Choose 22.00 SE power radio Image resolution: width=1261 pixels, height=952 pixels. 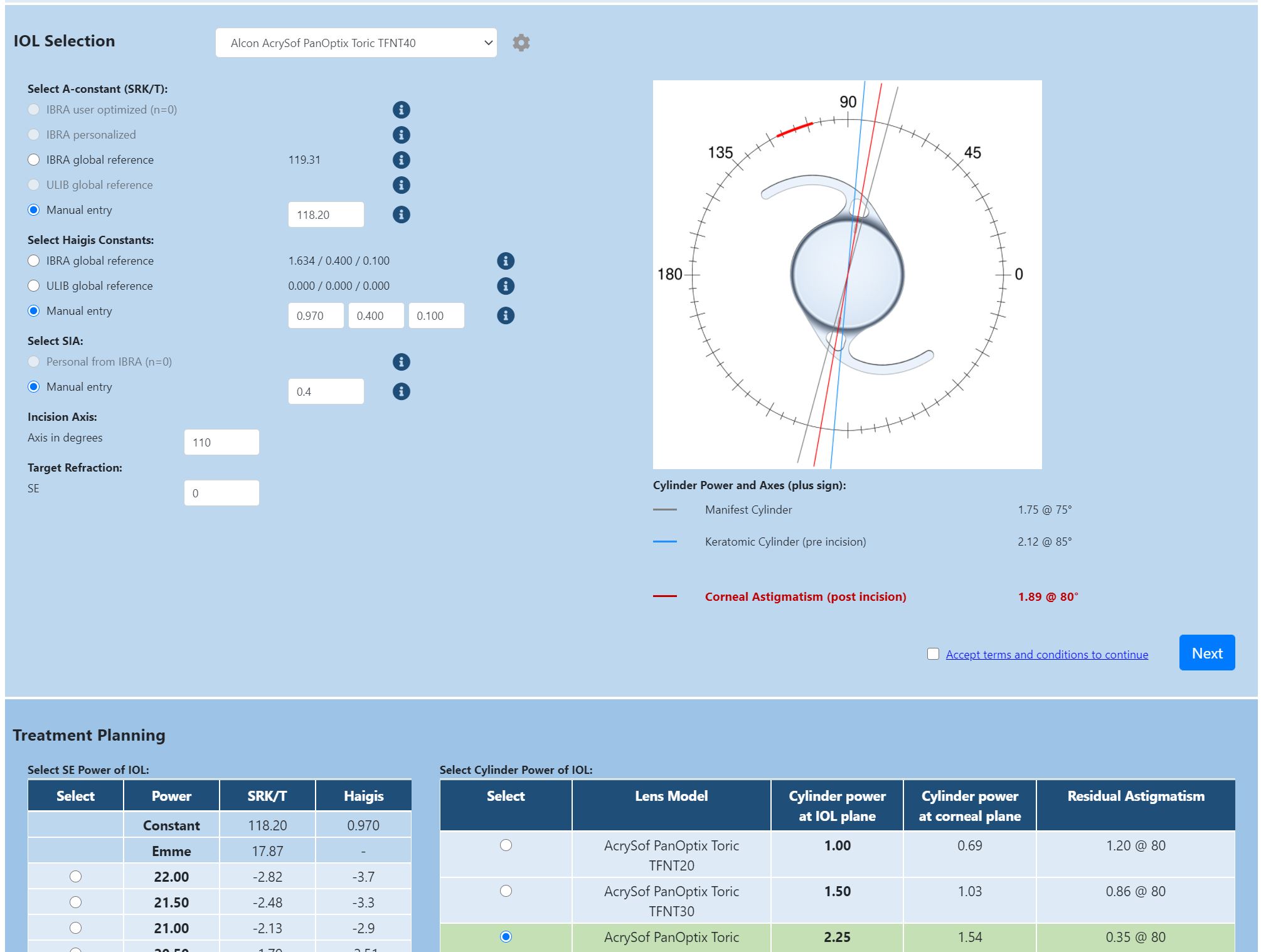click(x=76, y=876)
